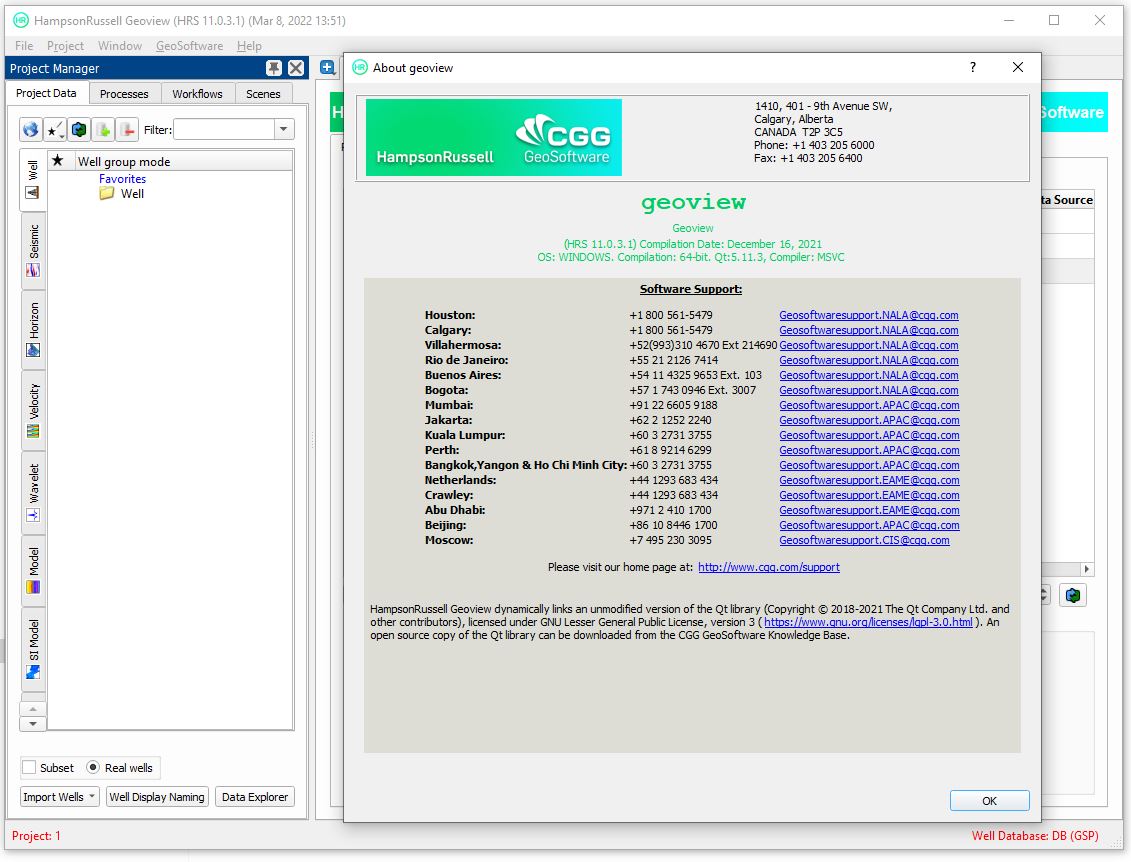
Task: Click the globe icon in Project Data toolbar
Action: click(x=31, y=130)
